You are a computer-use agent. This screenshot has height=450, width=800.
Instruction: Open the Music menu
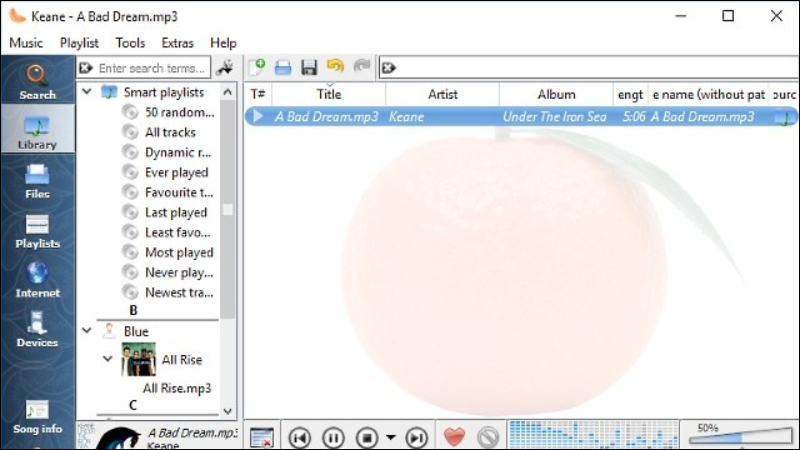26,43
